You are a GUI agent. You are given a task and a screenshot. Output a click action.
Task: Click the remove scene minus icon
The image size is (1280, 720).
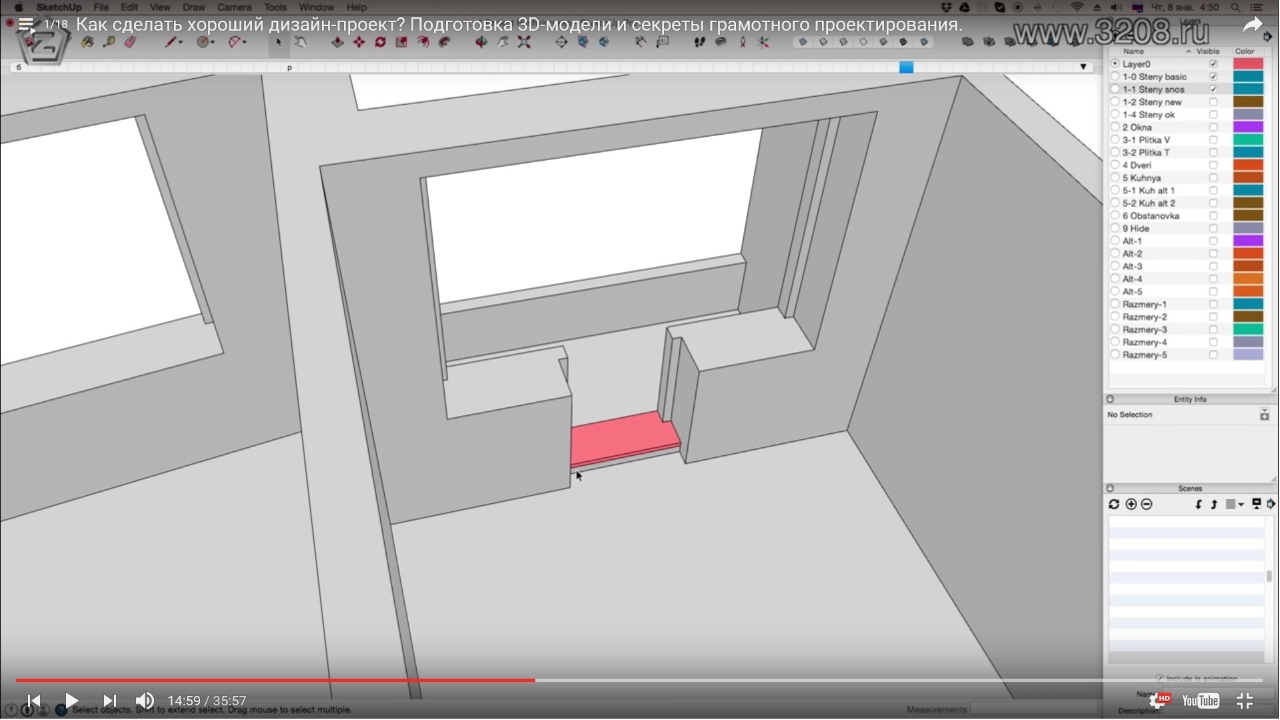click(x=1147, y=504)
